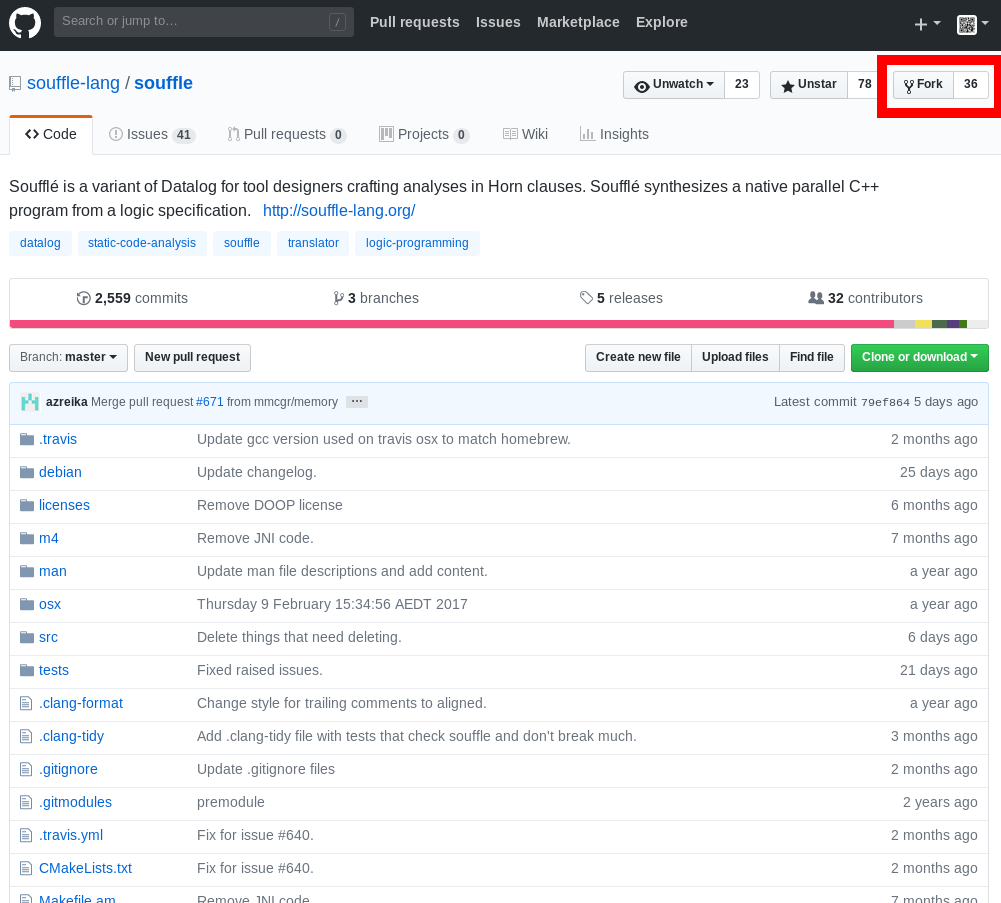Click the contributors people icon

816,298
